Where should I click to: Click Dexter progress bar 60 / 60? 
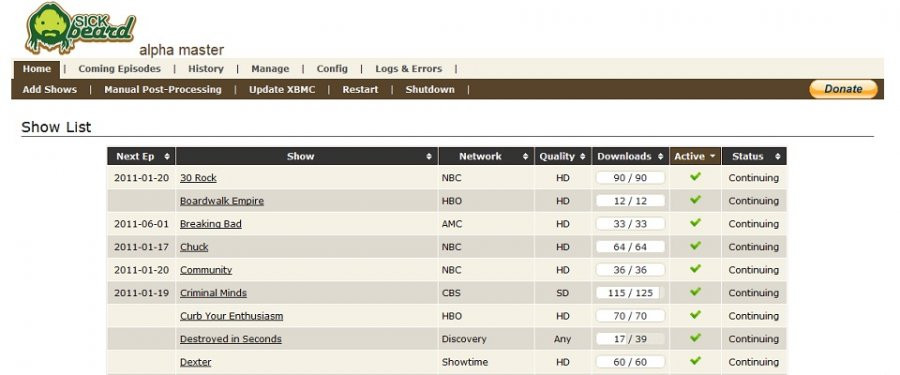coord(630,362)
